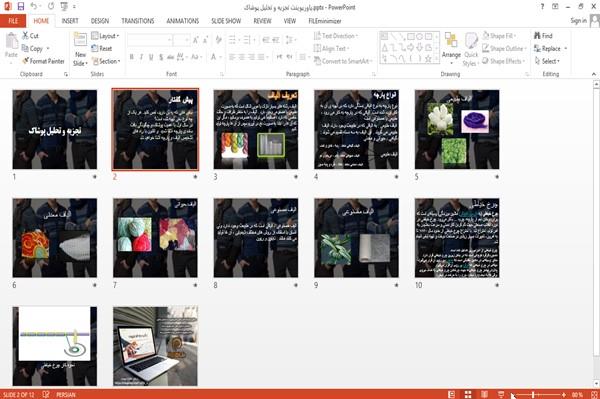
Task: Start Slide Show from status bar icon
Action: pyautogui.click(x=501, y=394)
